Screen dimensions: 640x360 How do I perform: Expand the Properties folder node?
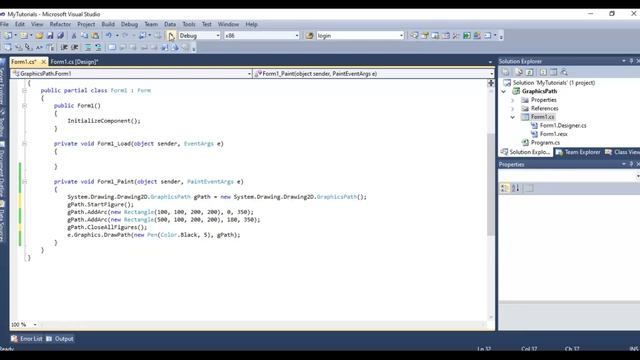click(513, 100)
